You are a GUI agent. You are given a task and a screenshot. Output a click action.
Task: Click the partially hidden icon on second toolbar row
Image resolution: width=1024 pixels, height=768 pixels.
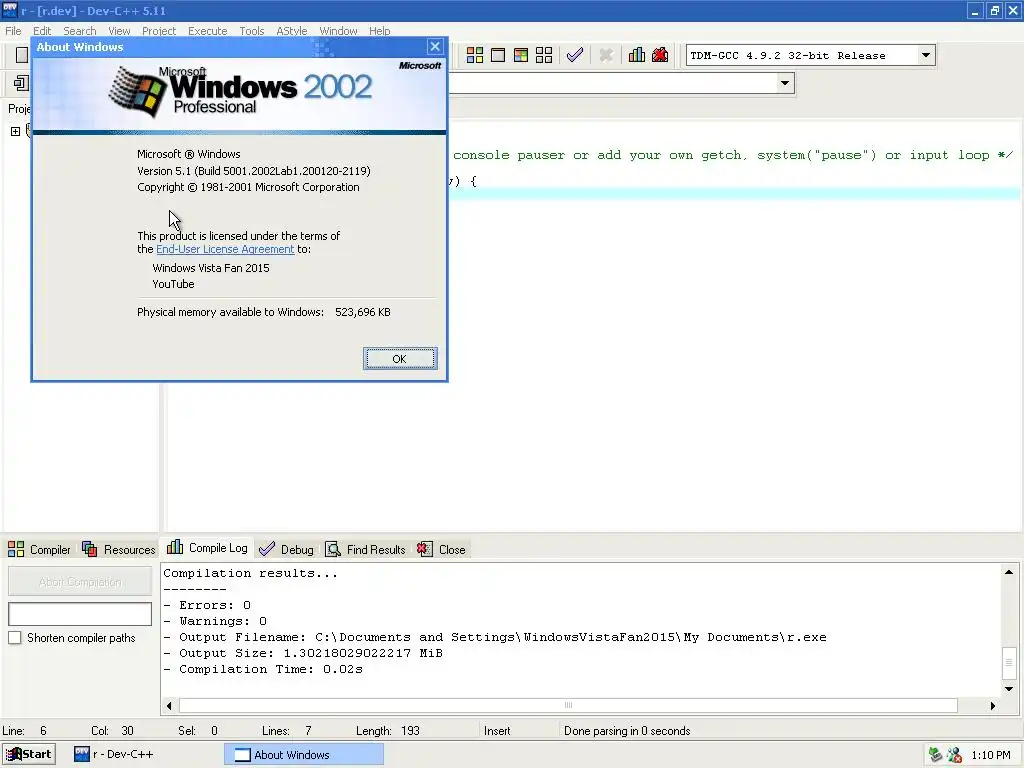(22, 83)
